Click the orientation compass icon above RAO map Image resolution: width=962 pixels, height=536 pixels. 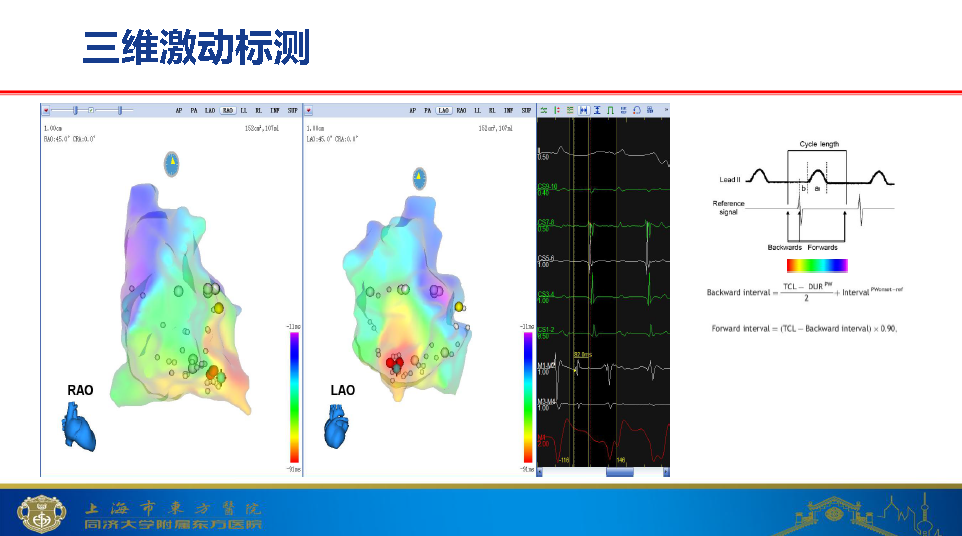tap(172, 163)
